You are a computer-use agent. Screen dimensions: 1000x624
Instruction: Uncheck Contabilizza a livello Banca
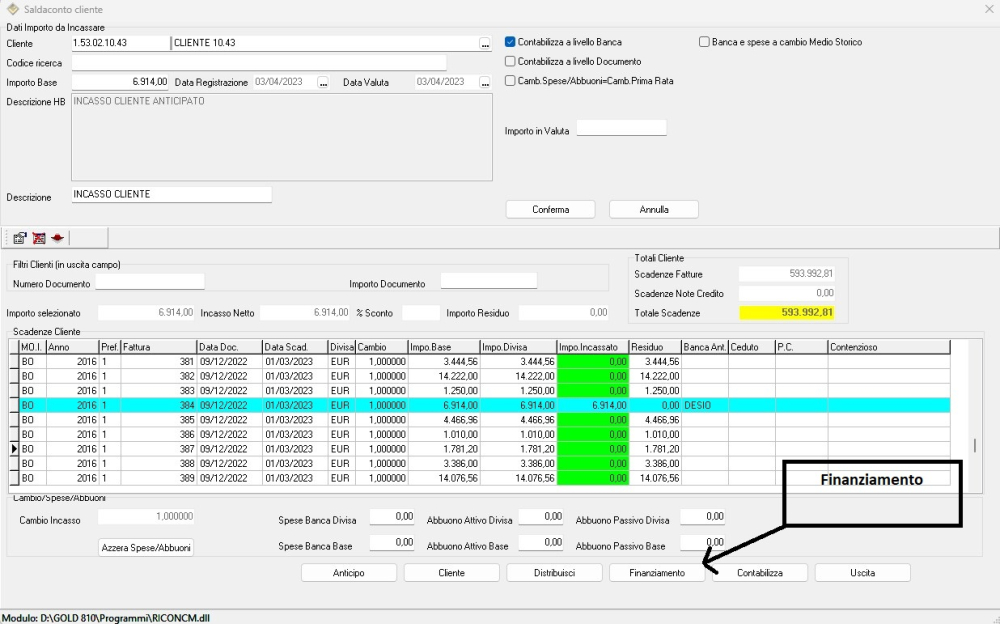[511, 42]
